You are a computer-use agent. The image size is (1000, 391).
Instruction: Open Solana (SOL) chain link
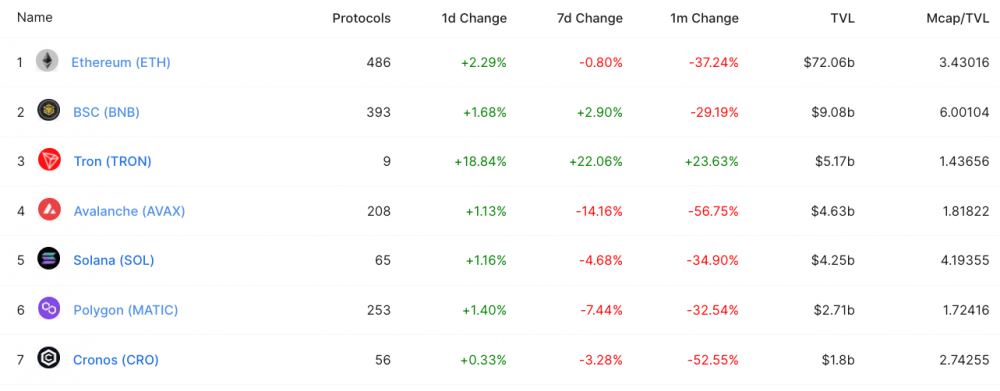point(114,260)
